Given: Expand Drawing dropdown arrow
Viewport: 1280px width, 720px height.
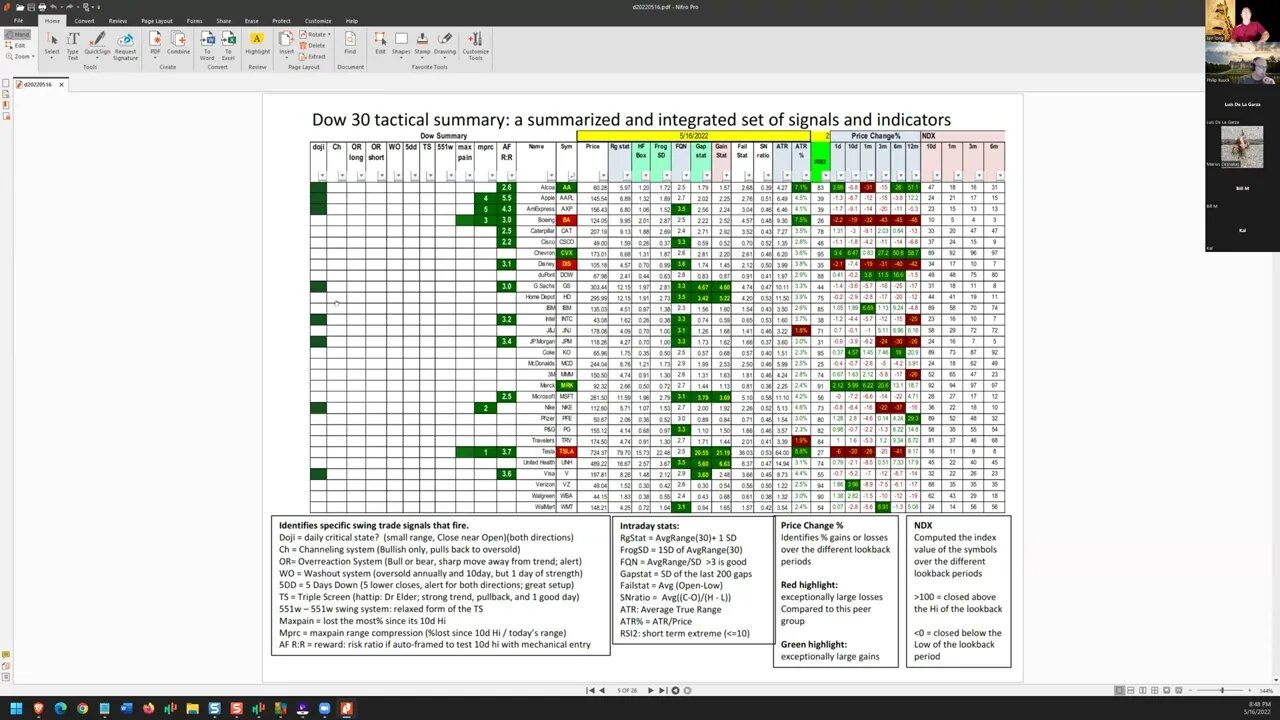Looking at the screenshot, I should (x=444, y=57).
